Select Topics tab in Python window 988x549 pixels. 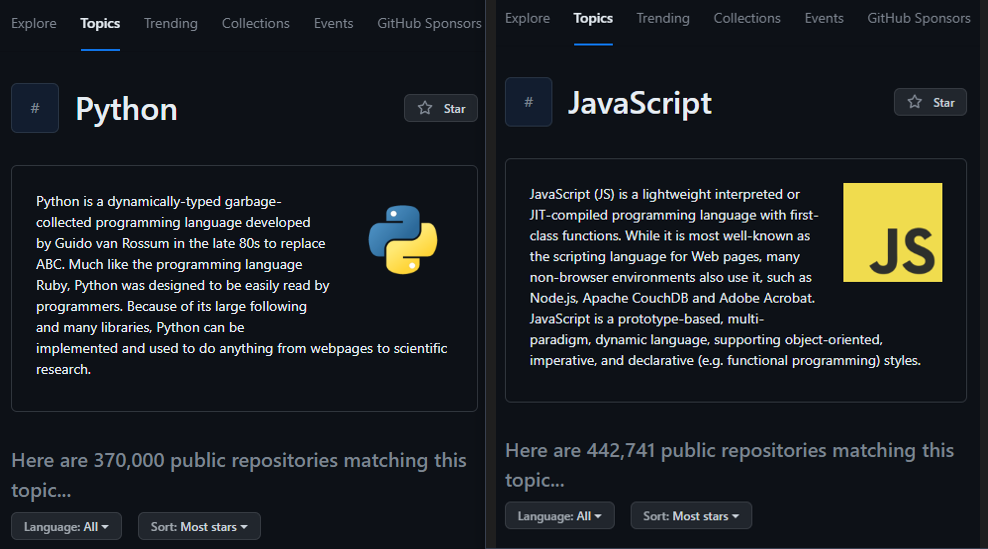100,23
